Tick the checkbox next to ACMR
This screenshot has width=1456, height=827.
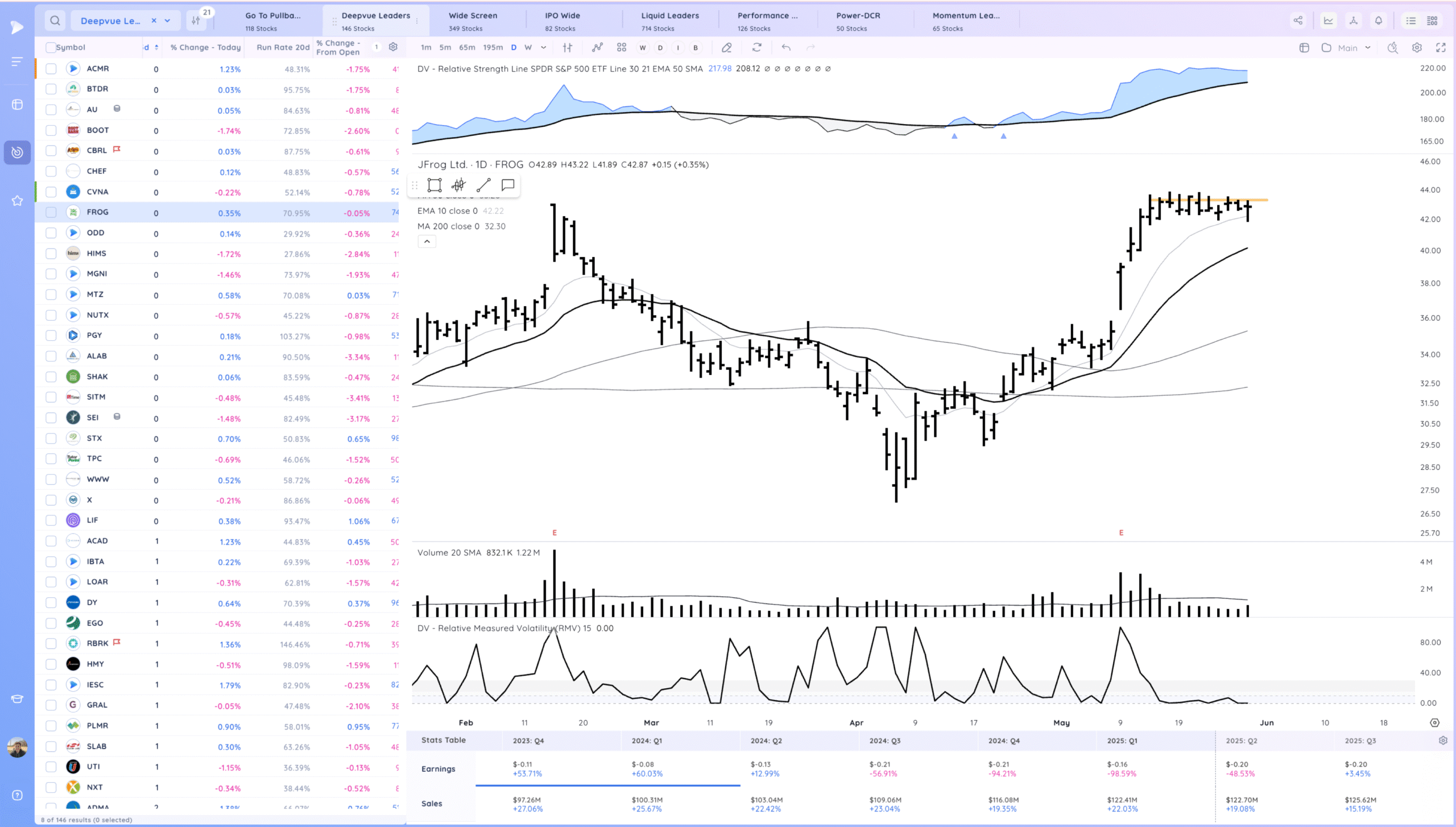tap(51, 69)
